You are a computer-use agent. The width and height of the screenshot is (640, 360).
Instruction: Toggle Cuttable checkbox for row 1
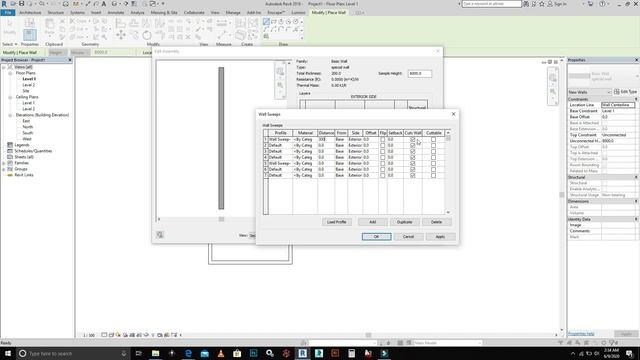point(433,140)
